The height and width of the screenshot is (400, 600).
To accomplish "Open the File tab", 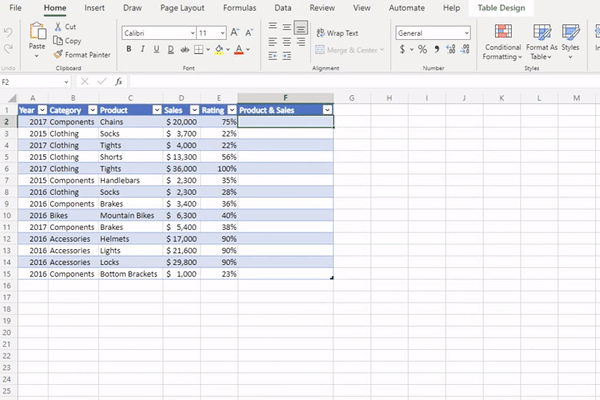I will click(15, 8).
